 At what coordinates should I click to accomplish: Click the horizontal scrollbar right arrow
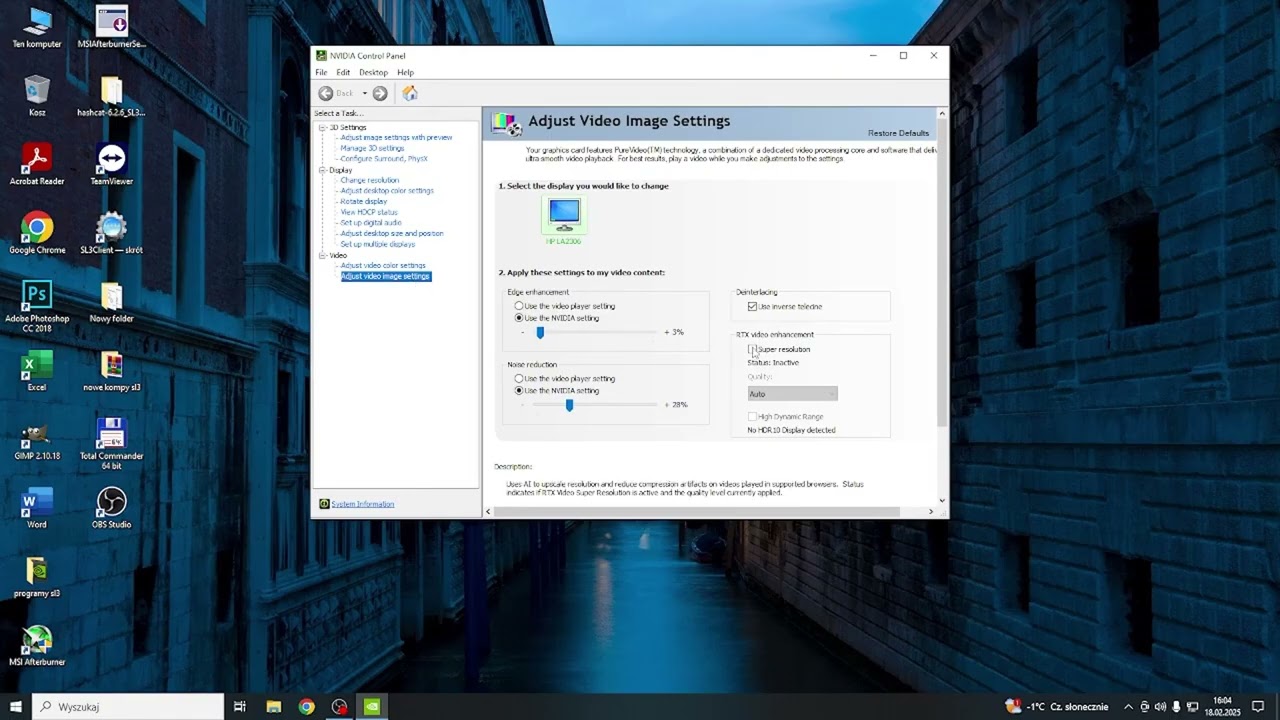click(931, 512)
